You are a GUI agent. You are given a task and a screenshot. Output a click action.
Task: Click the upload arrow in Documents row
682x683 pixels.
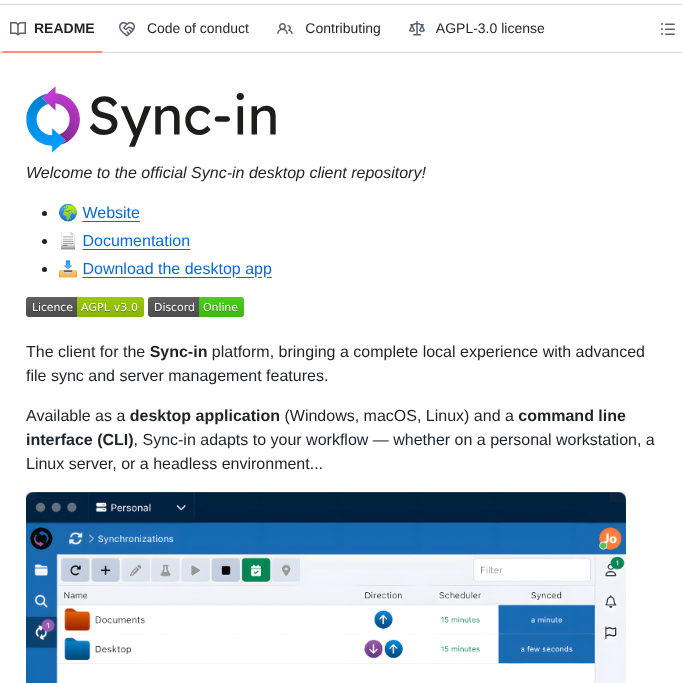(383, 619)
